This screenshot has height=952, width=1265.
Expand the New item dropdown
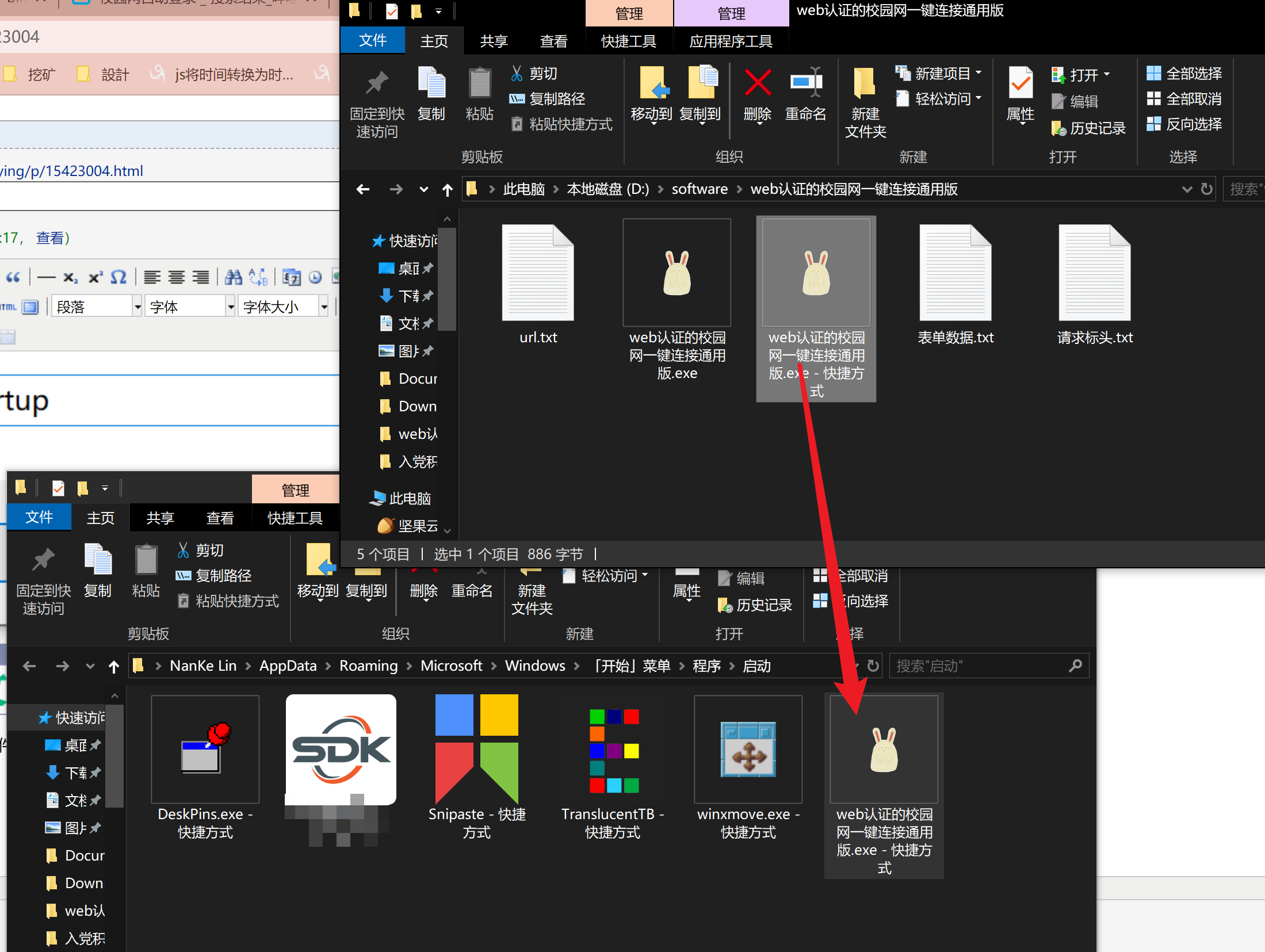[942, 74]
